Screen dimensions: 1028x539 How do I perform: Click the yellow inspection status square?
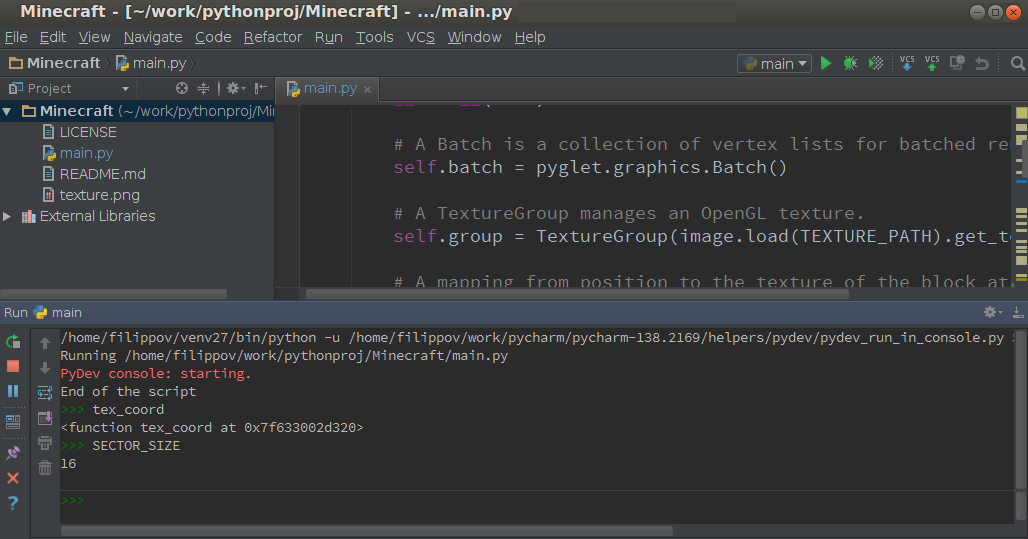1021,113
